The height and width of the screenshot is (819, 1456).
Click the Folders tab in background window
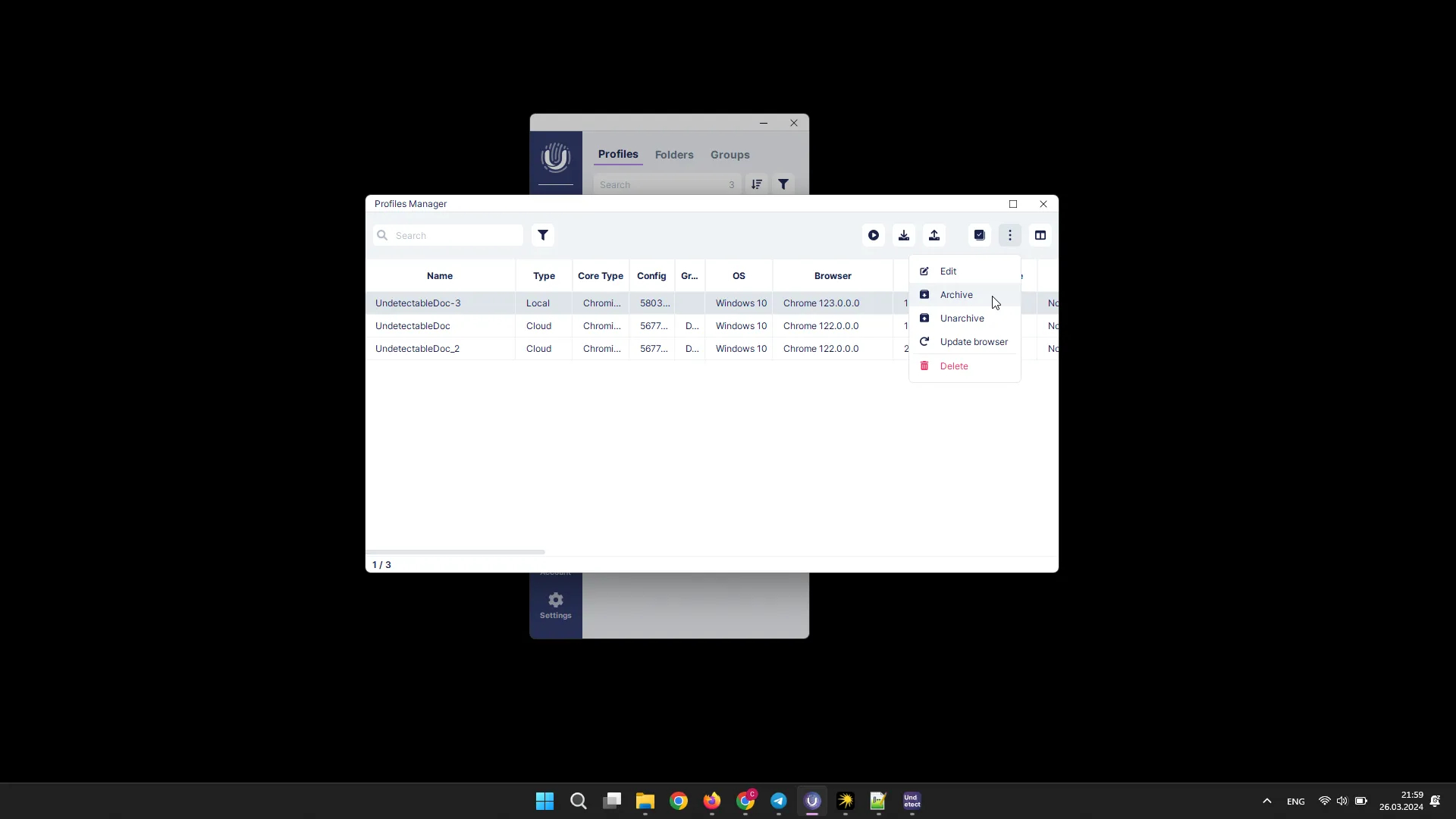[x=674, y=154]
